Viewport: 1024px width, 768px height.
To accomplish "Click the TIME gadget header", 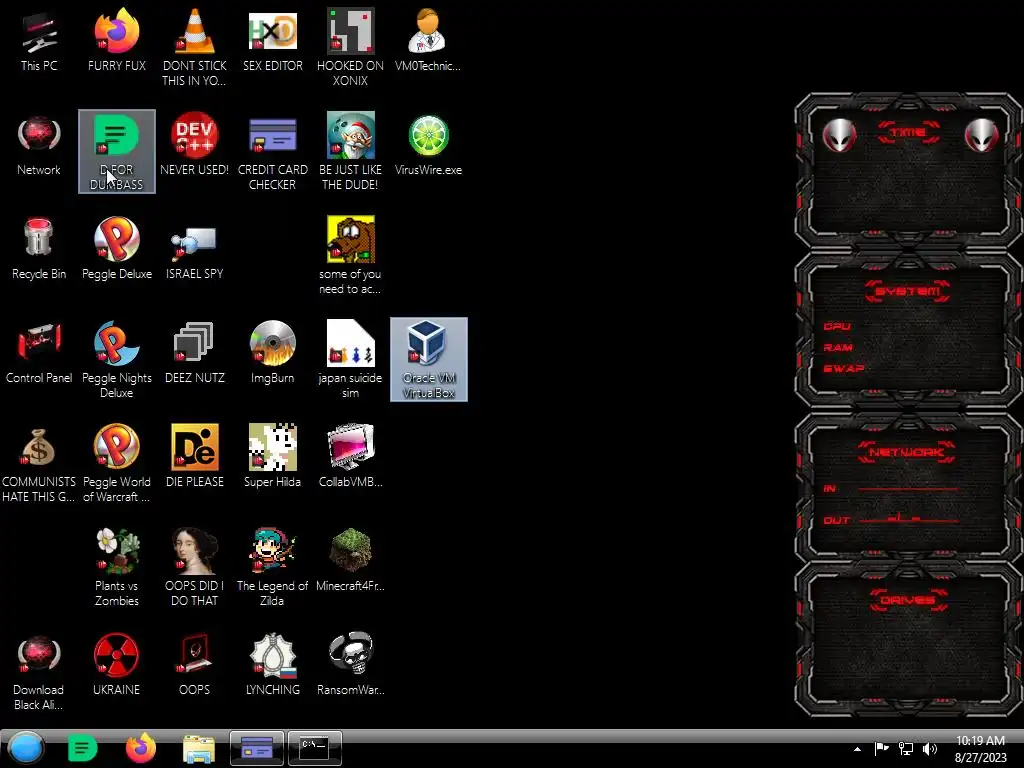I will [x=908, y=133].
